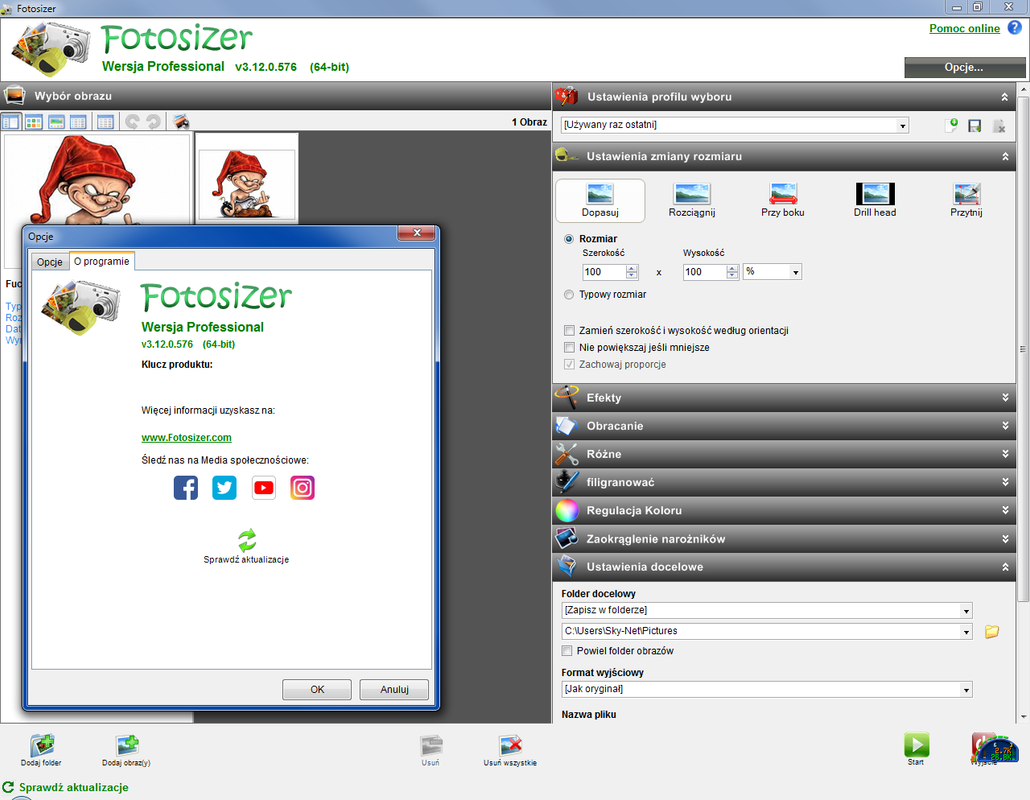Enable Powiel folder obrazów checkbox
This screenshot has width=1030, height=800.
pos(567,651)
